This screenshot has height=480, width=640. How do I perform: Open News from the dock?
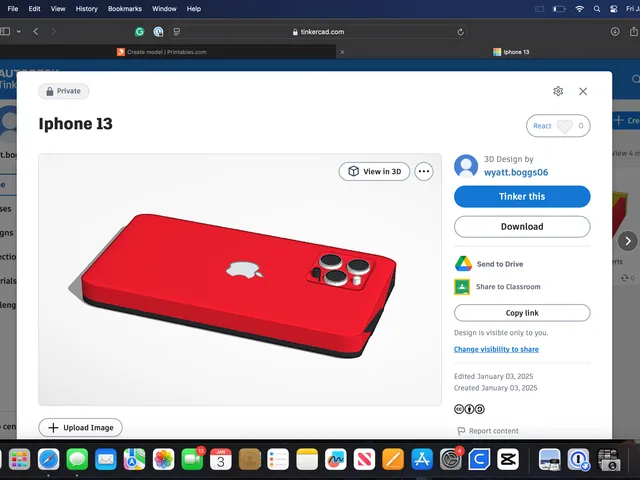364,460
